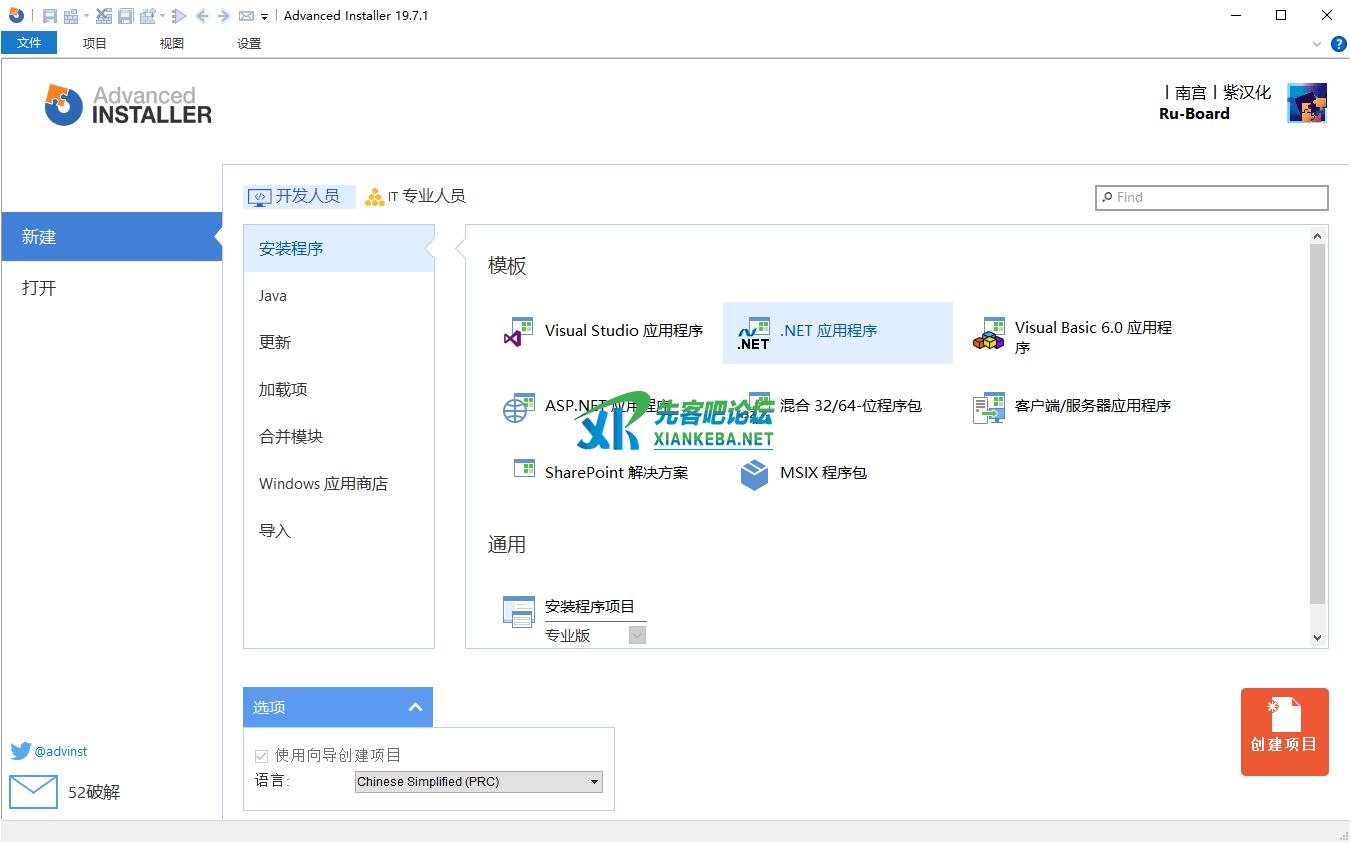1351x843 pixels.
Task: Click the mail envelope icon beside 52破解
Action: tap(33, 792)
